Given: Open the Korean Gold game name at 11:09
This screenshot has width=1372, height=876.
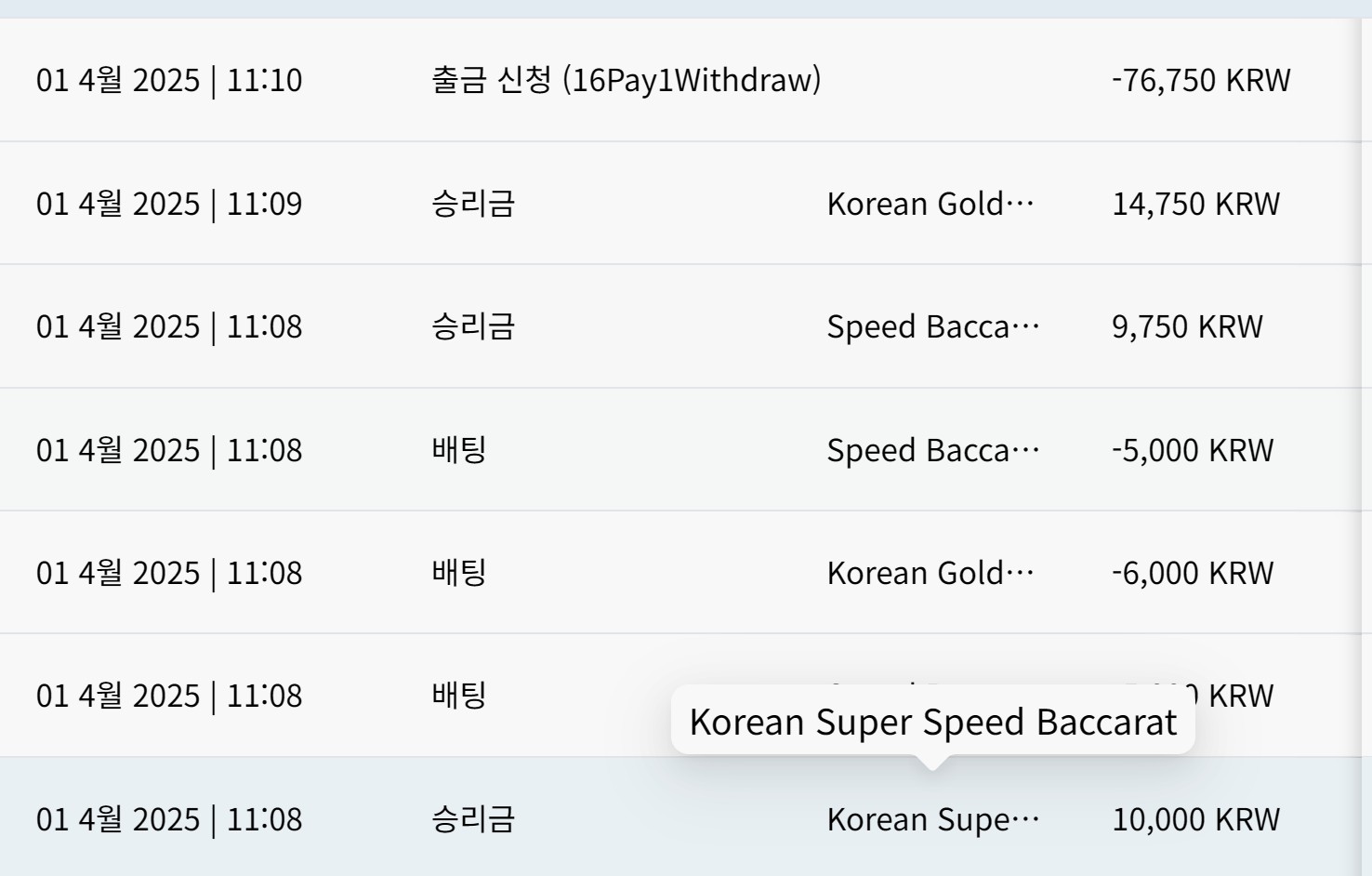Looking at the screenshot, I should 930,204.
